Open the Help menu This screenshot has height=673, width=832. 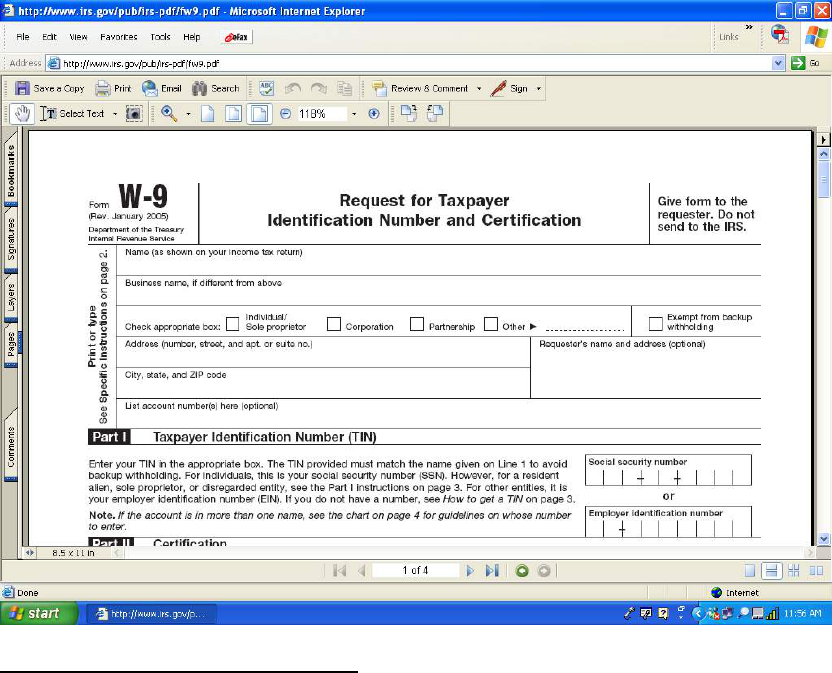192,37
